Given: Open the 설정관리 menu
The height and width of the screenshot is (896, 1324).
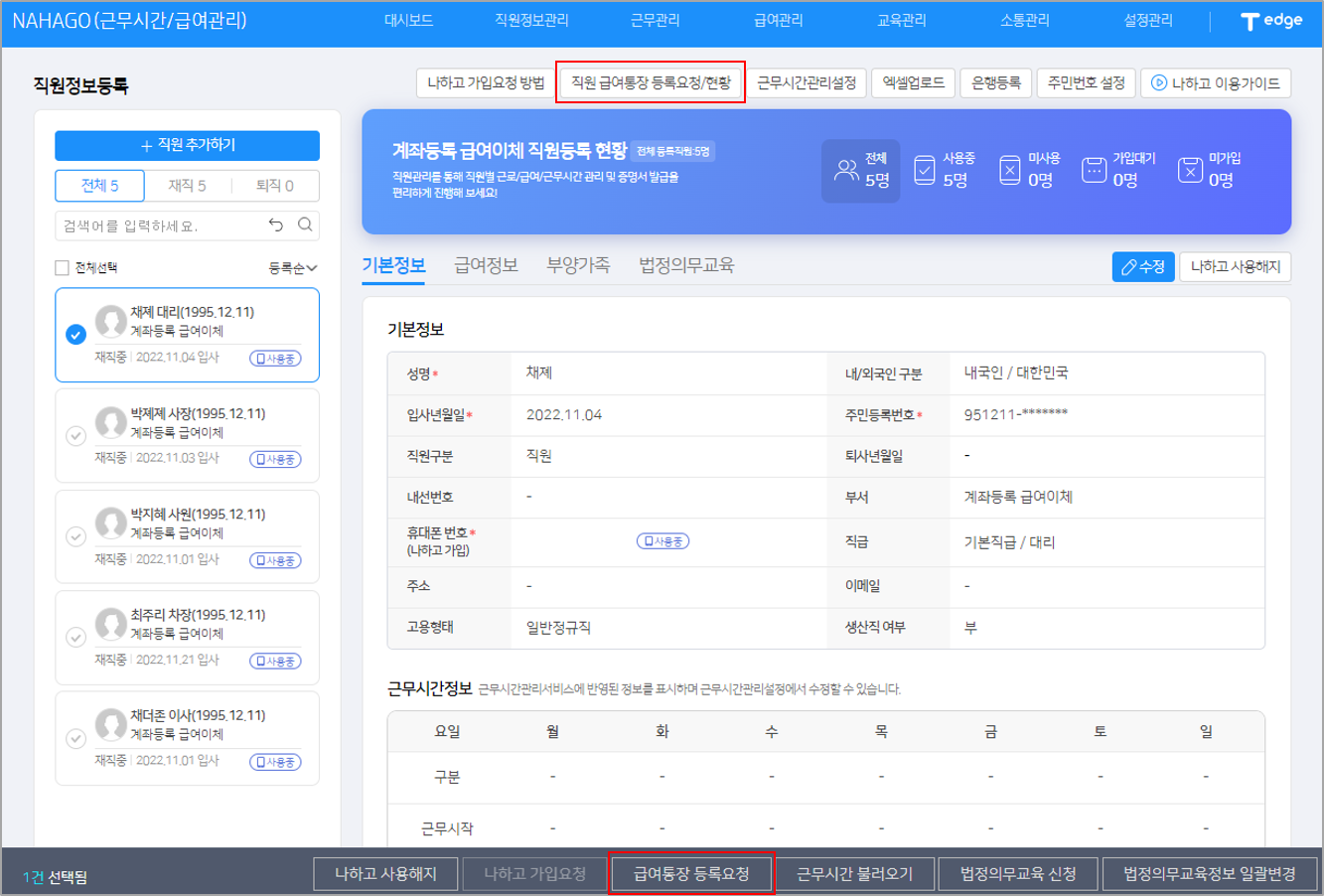Looking at the screenshot, I should point(1148,20).
